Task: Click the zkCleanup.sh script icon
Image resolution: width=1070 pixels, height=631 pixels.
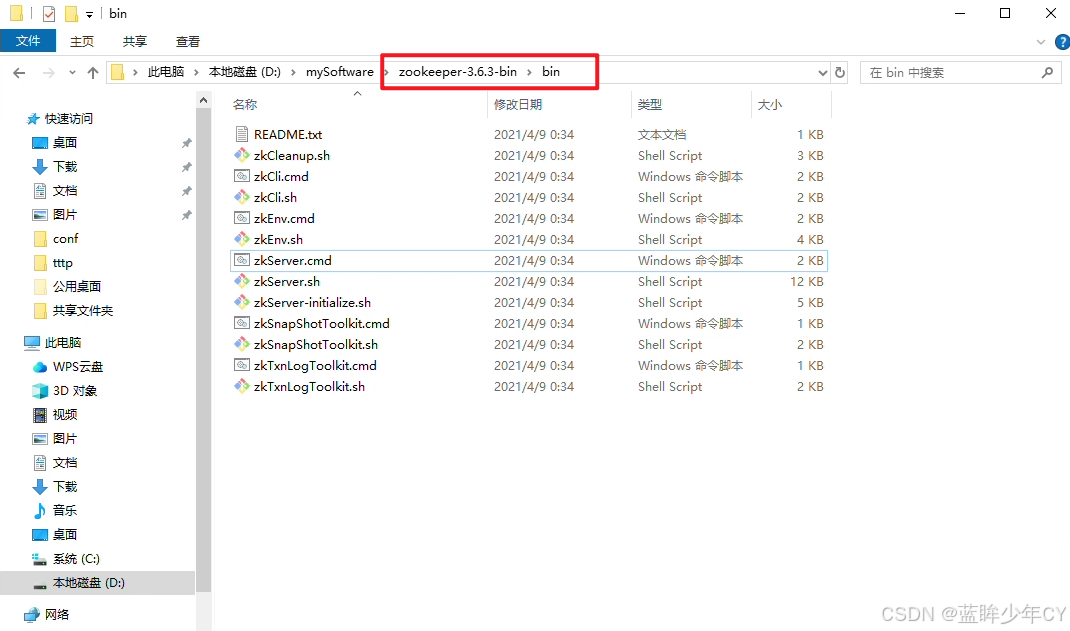Action: click(241, 156)
